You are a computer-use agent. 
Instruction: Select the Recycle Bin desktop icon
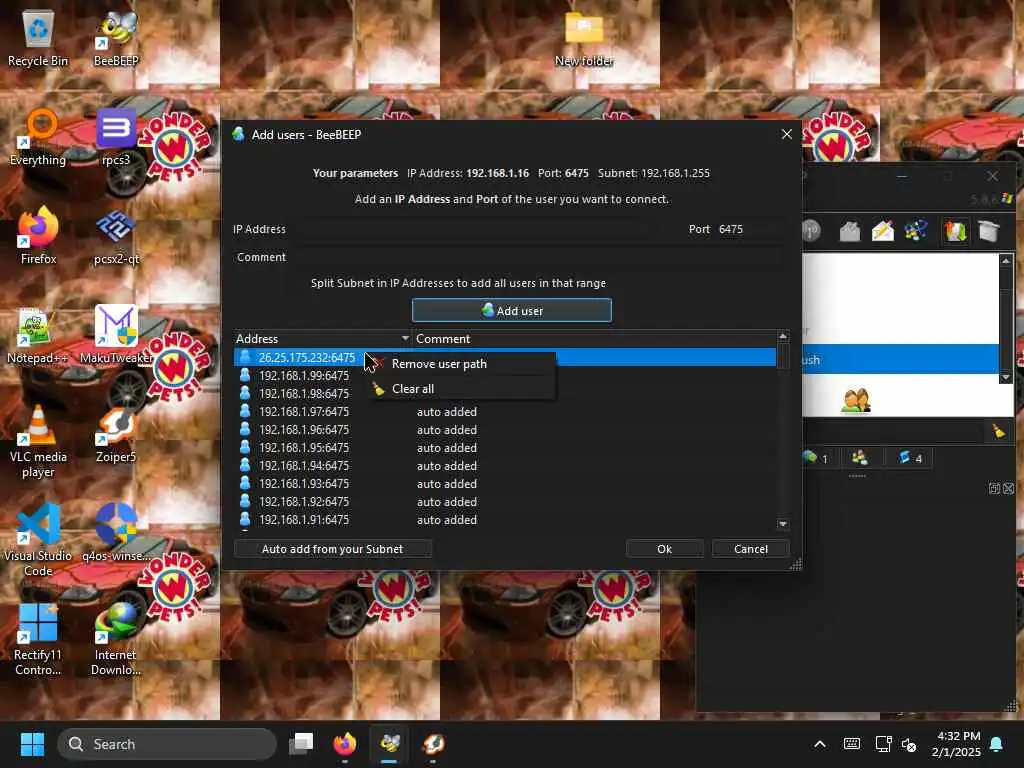38,38
